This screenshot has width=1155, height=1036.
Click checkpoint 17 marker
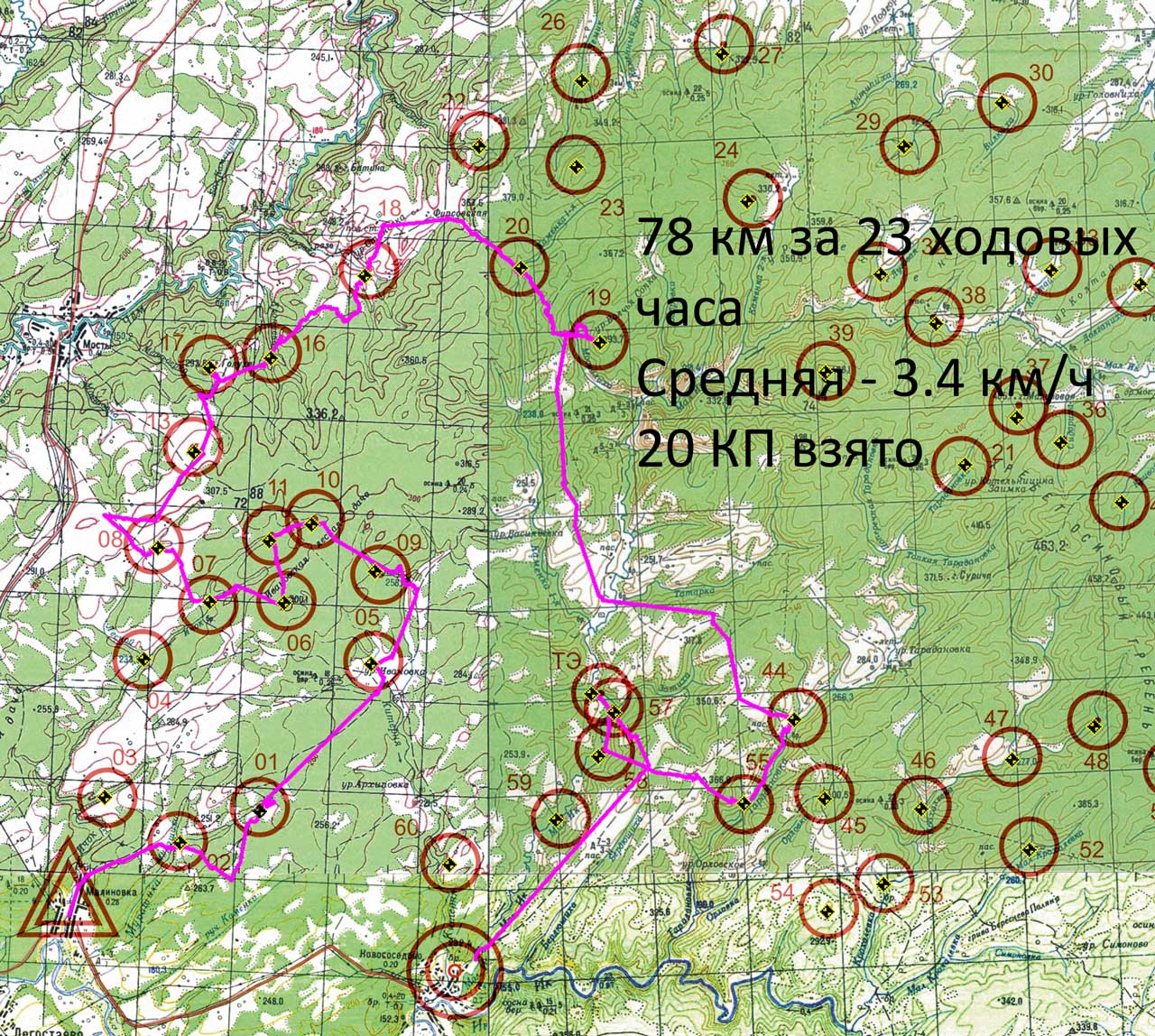[209, 367]
